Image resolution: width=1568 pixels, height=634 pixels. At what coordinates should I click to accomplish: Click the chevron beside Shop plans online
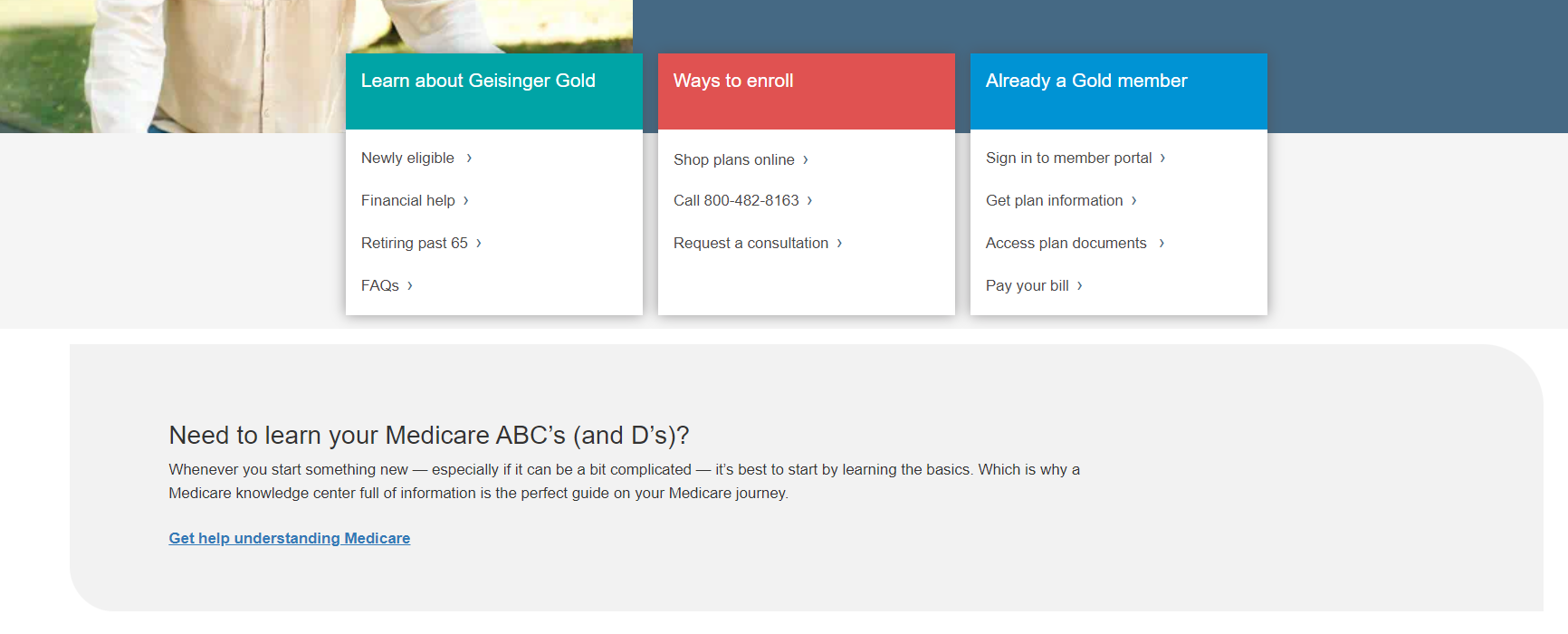pos(806,159)
